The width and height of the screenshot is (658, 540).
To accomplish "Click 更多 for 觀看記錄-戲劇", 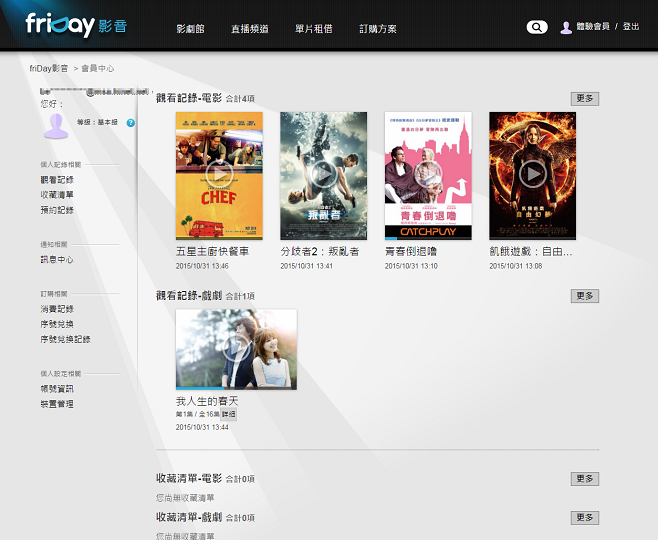I will [x=585, y=296].
